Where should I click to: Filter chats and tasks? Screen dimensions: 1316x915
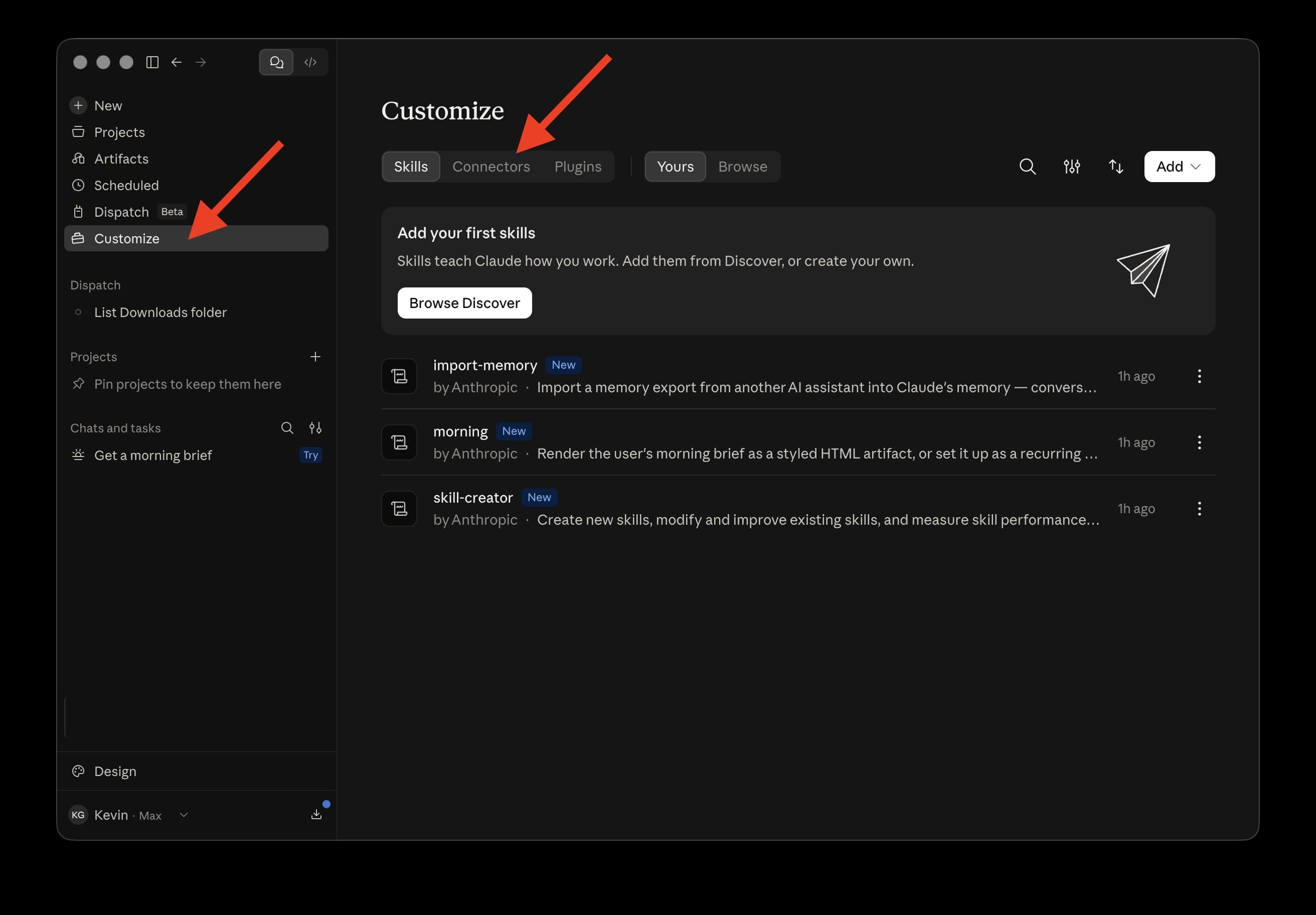315,428
